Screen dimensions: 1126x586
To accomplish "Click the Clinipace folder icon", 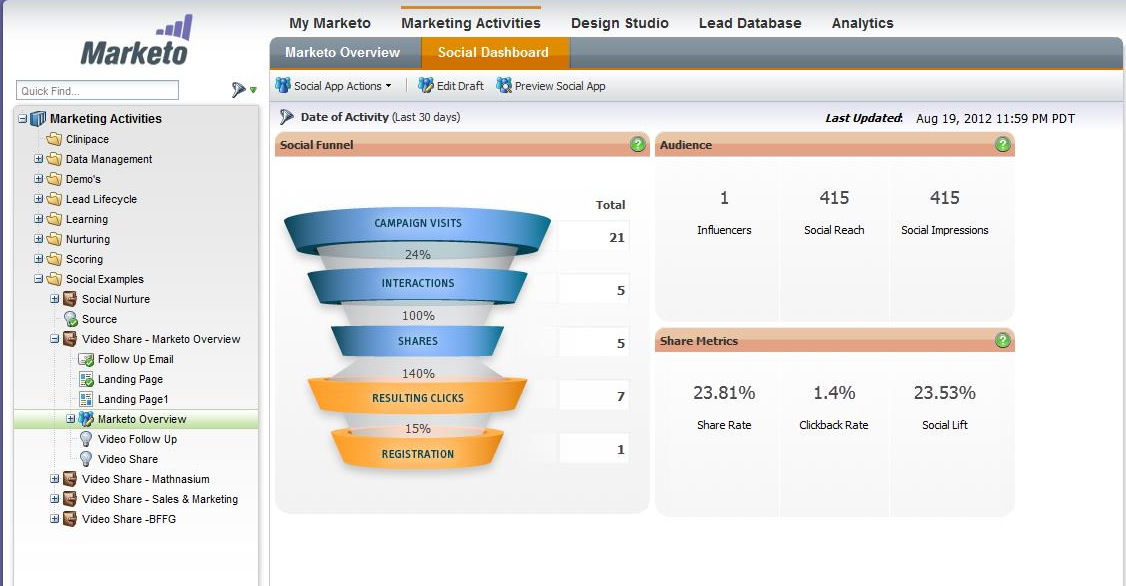I will 54,139.
